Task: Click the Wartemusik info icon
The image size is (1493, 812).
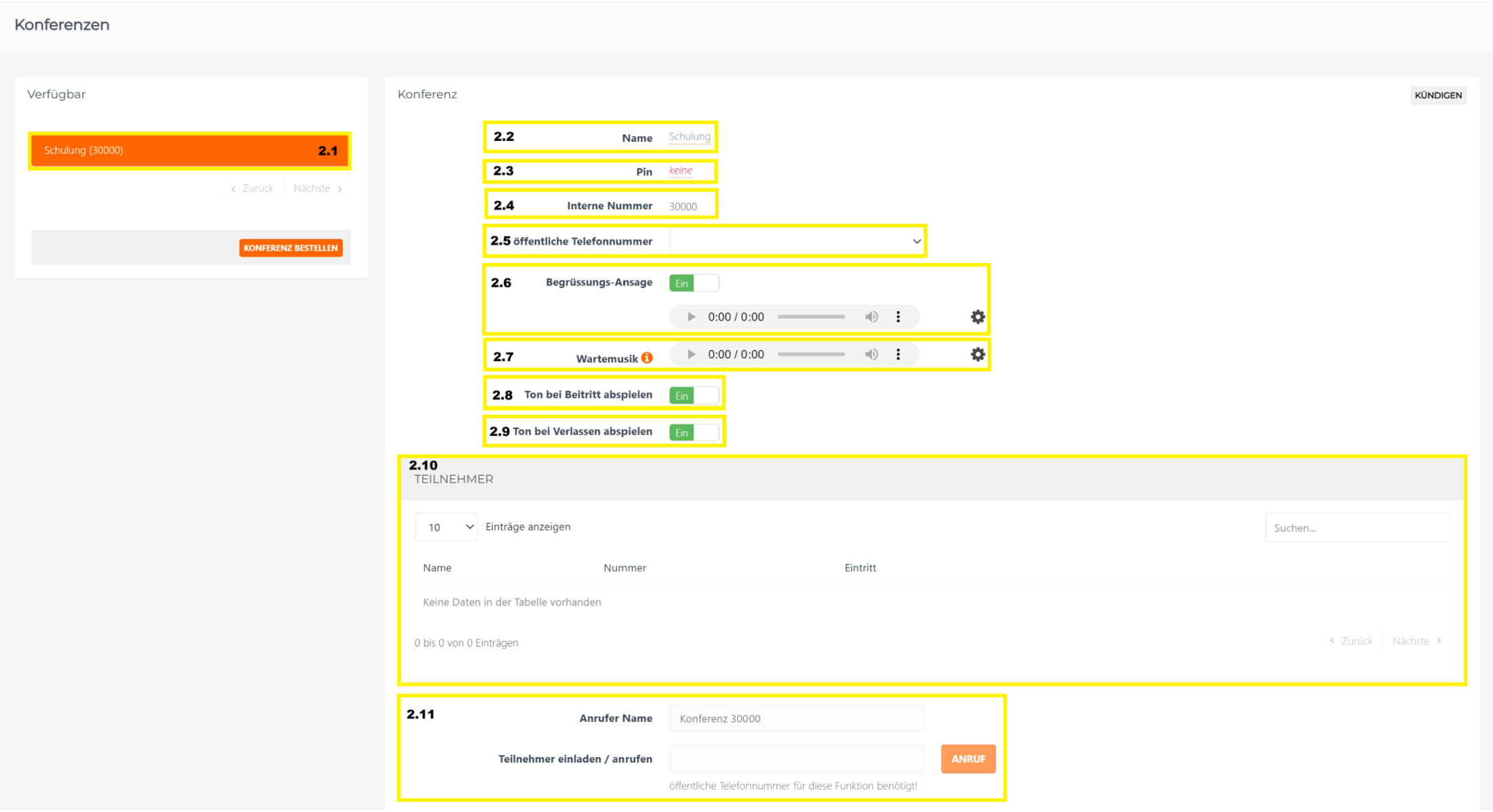Action: click(648, 358)
